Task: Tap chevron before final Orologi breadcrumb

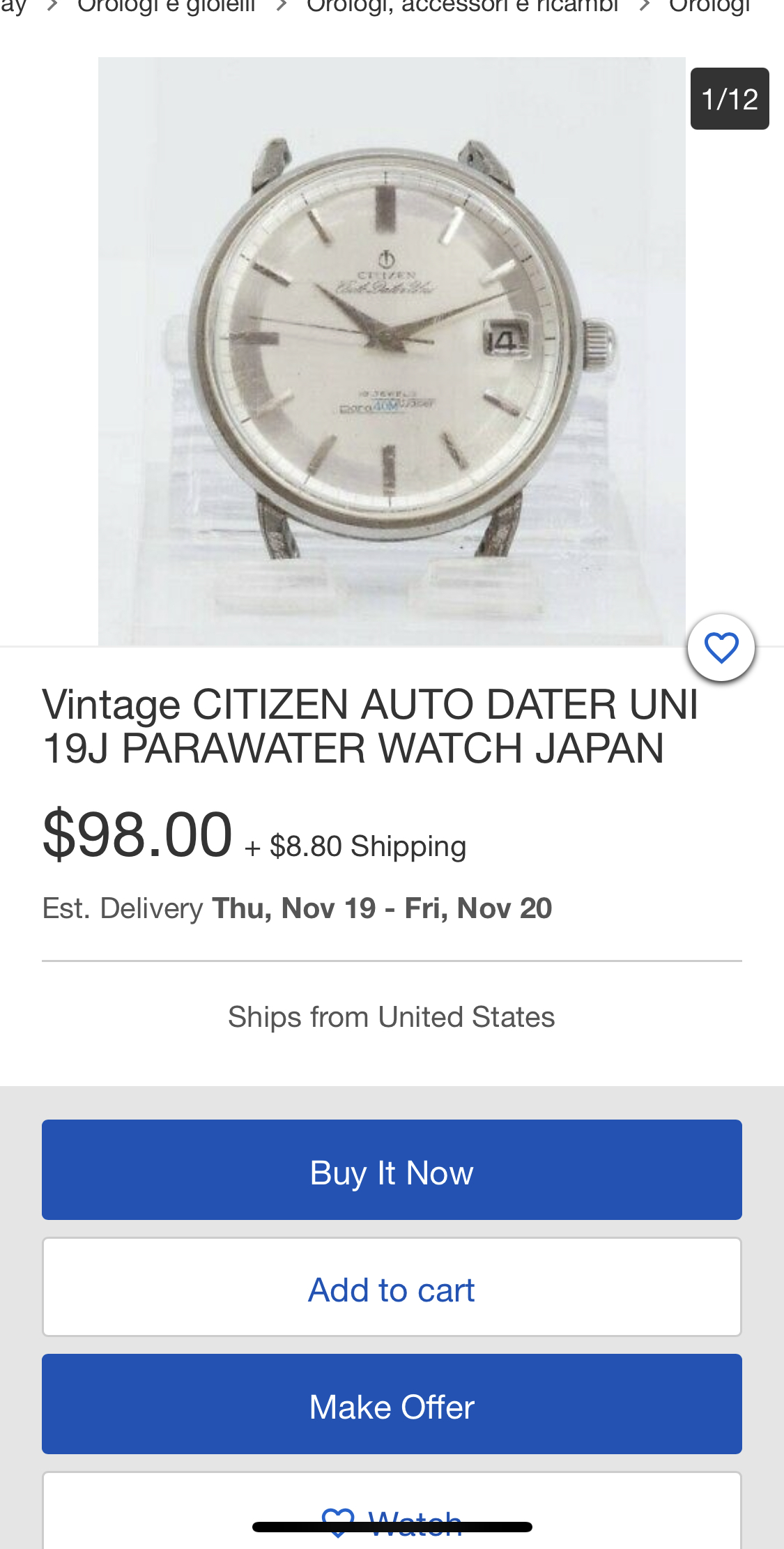Action: (645, 6)
